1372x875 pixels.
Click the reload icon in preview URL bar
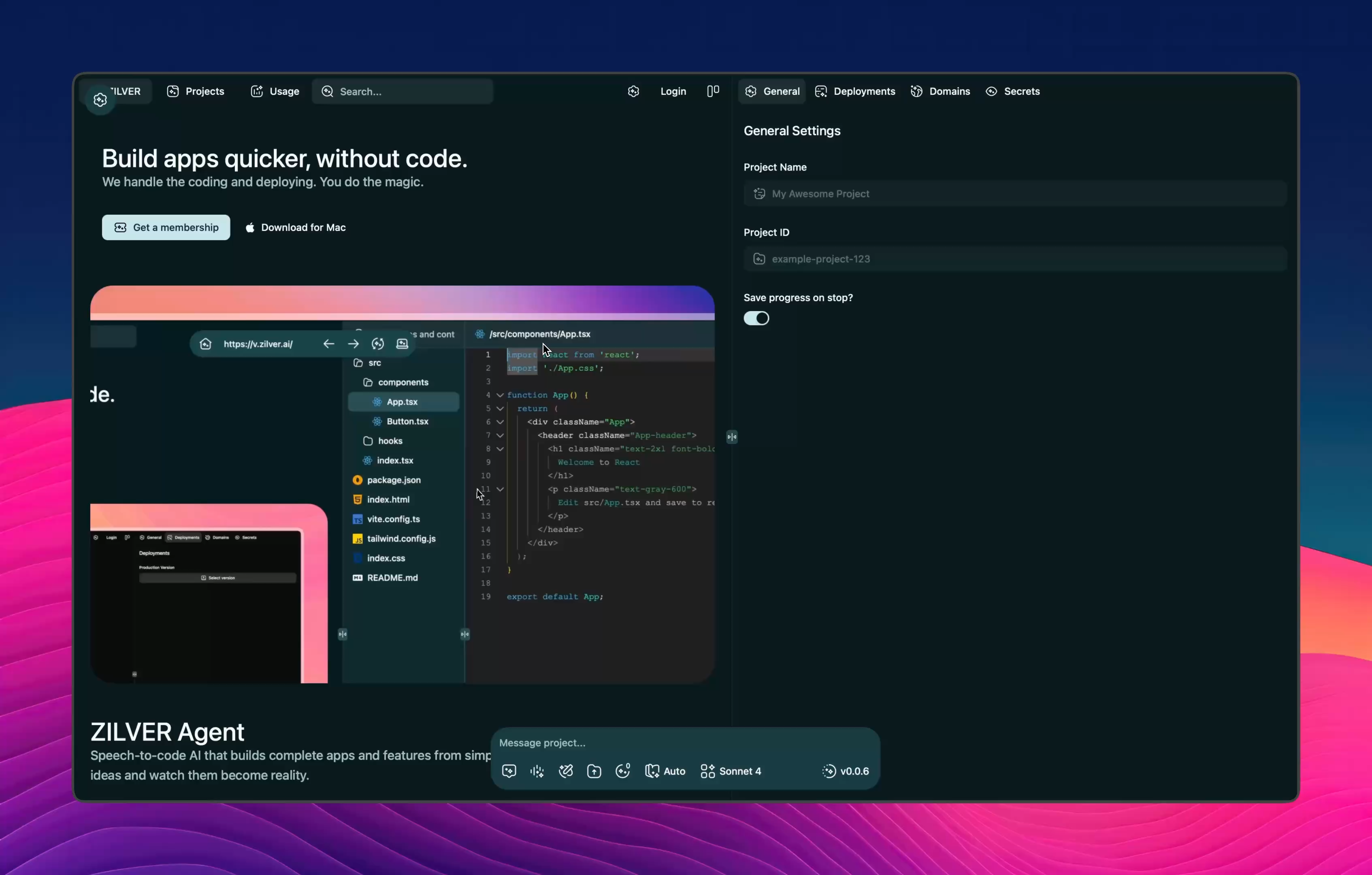click(x=378, y=344)
